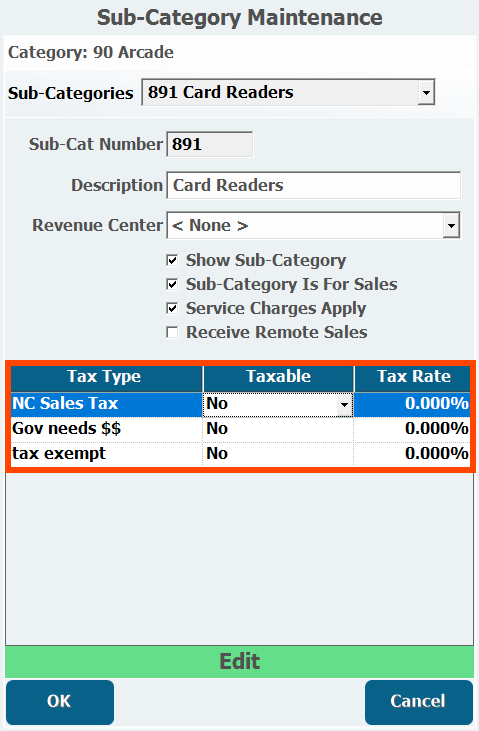The width and height of the screenshot is (479, 731).
Task: Click Taxable No for Gov needs $$
Action: (x=278, y=429)
